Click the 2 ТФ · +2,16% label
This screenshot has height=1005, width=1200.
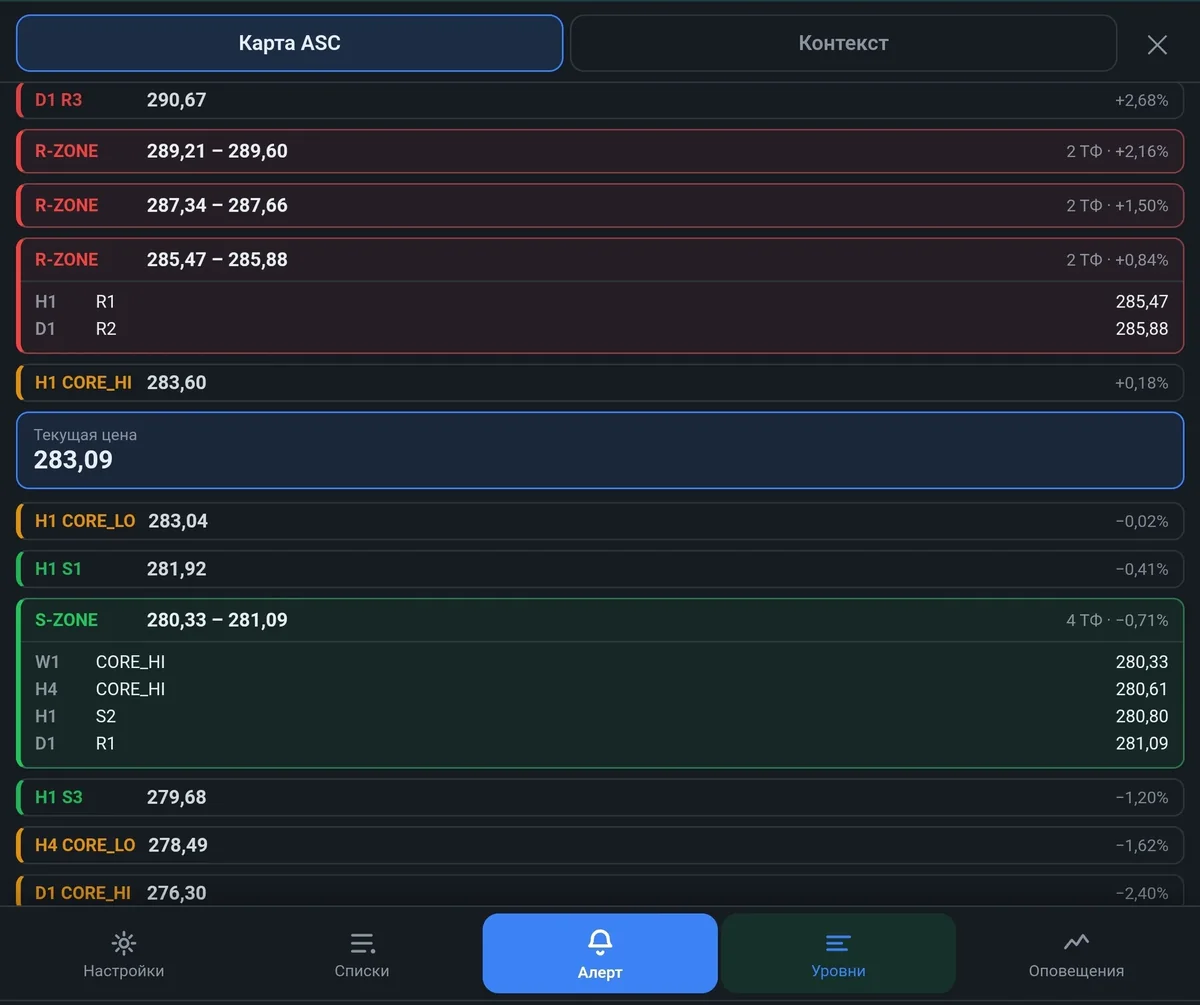coord(1117,151)
